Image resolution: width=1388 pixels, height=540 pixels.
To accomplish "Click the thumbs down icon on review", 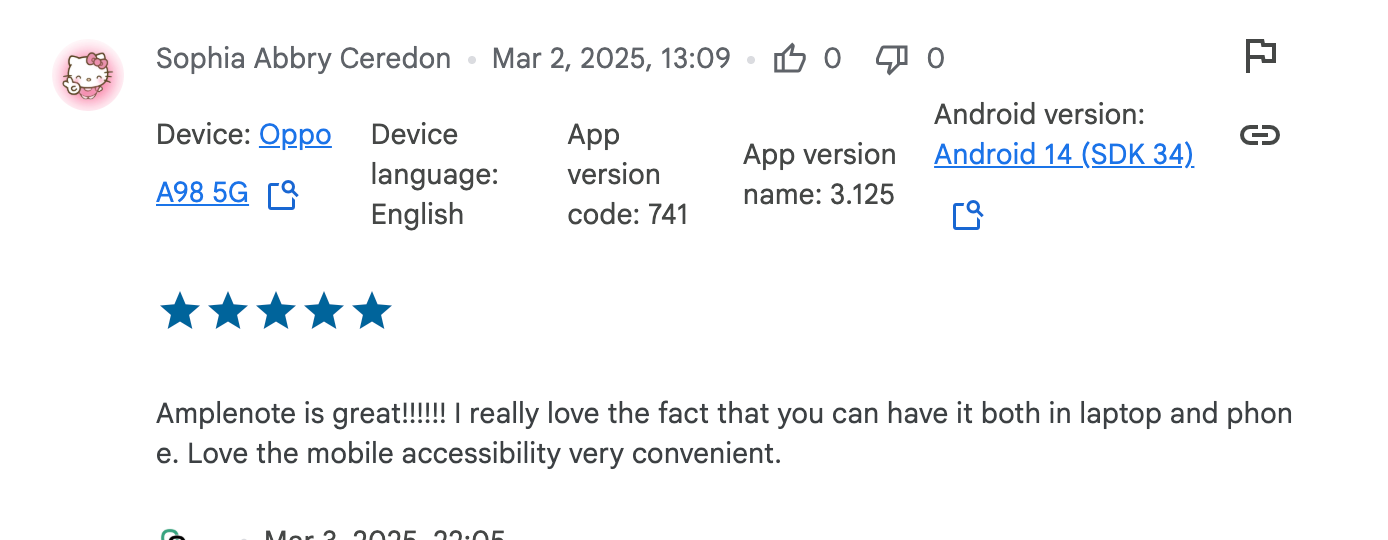I will pos(891,59).
